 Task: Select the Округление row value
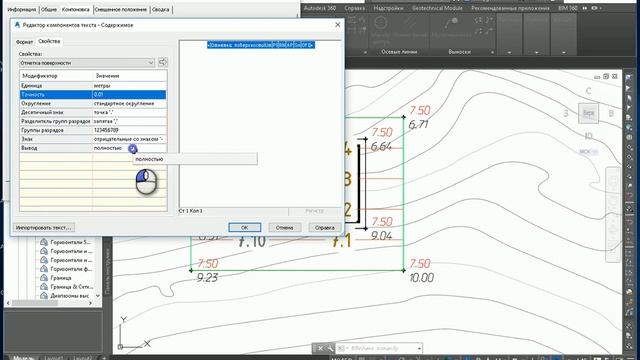tap(129, 104)
